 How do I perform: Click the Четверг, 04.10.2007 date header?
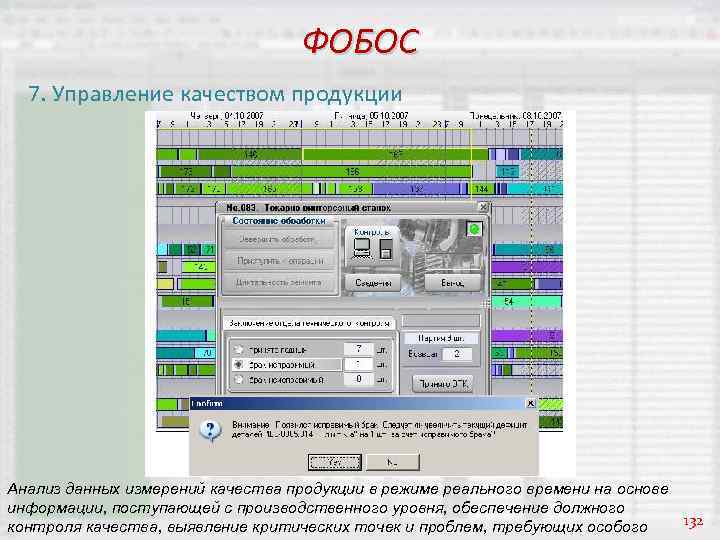click(x=227, y=116)
